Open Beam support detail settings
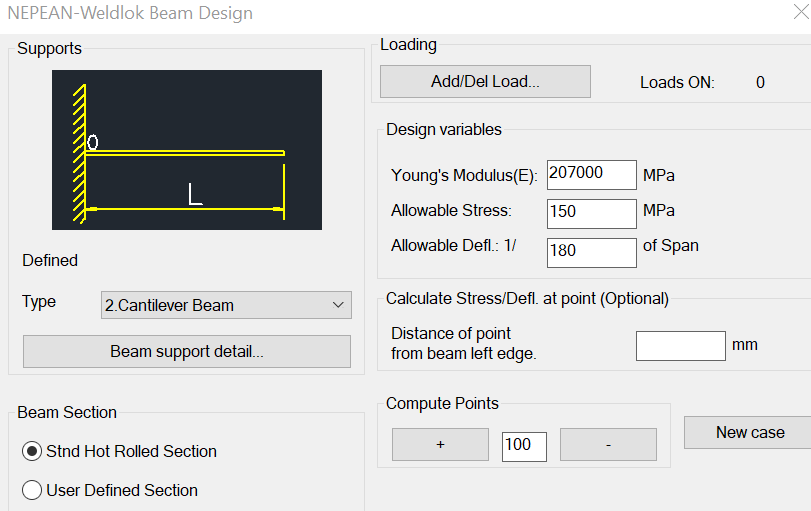 point(187,352)
